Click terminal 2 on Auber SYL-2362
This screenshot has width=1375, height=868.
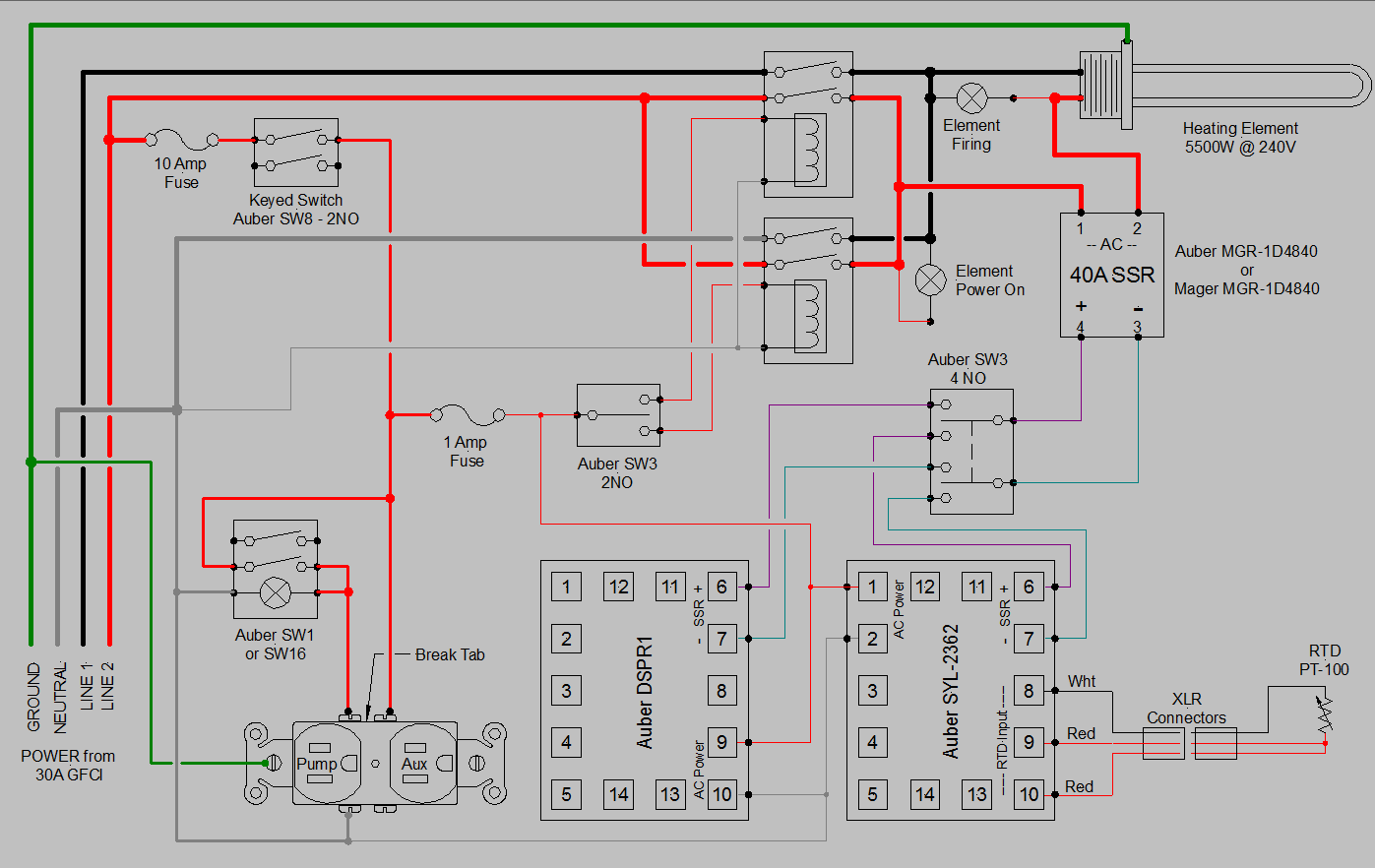tap(872, 639)
